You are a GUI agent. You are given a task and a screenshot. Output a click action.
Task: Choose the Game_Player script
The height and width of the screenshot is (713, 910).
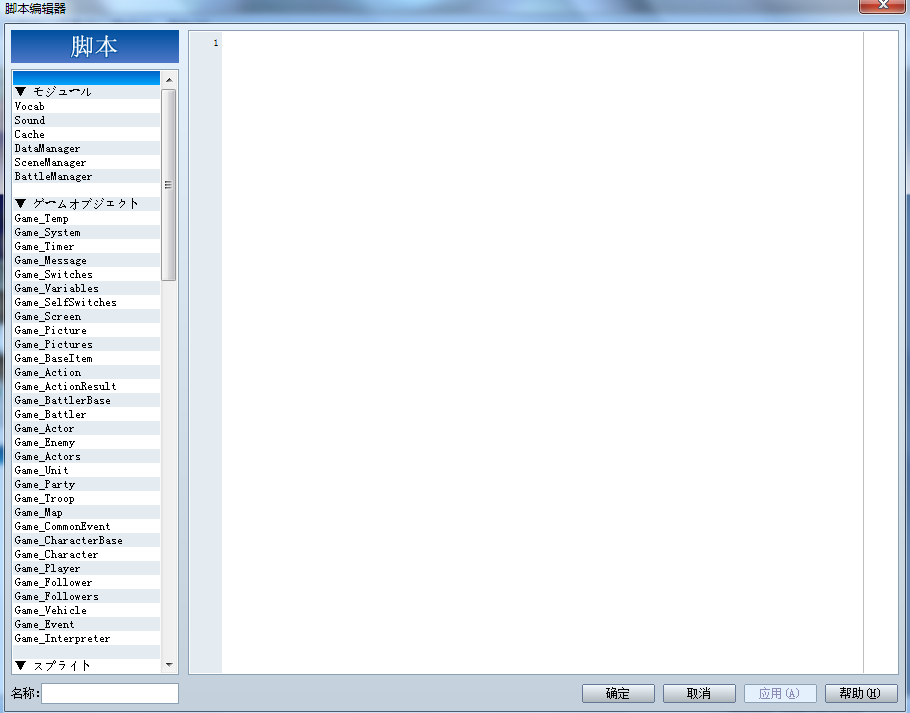point(47,568)
